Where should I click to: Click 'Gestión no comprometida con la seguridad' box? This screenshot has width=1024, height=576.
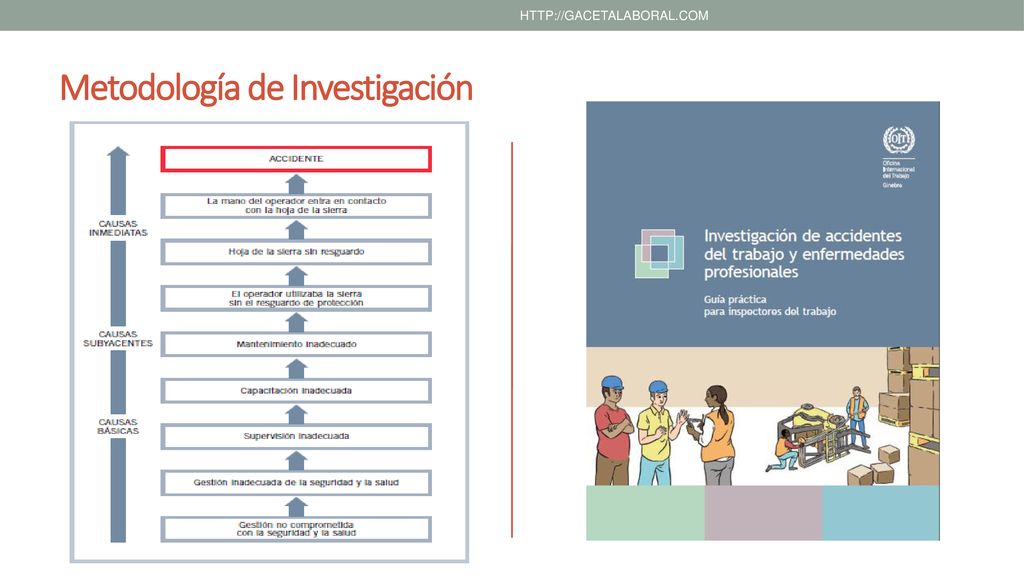(x=296, y=529)
